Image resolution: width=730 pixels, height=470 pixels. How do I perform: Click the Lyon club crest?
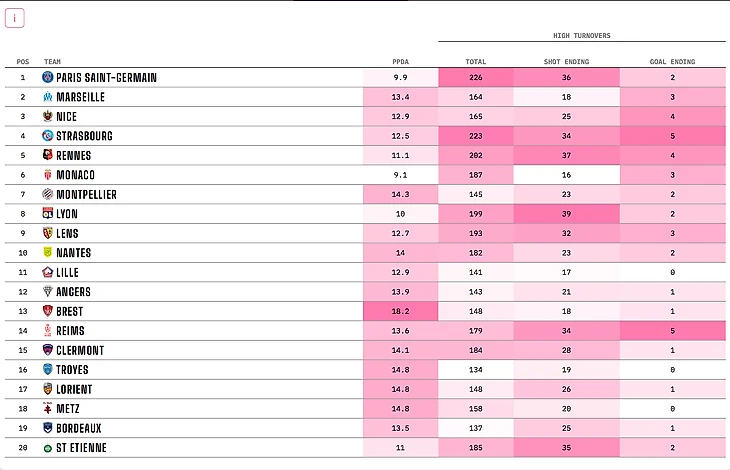(x=48, y=214)
